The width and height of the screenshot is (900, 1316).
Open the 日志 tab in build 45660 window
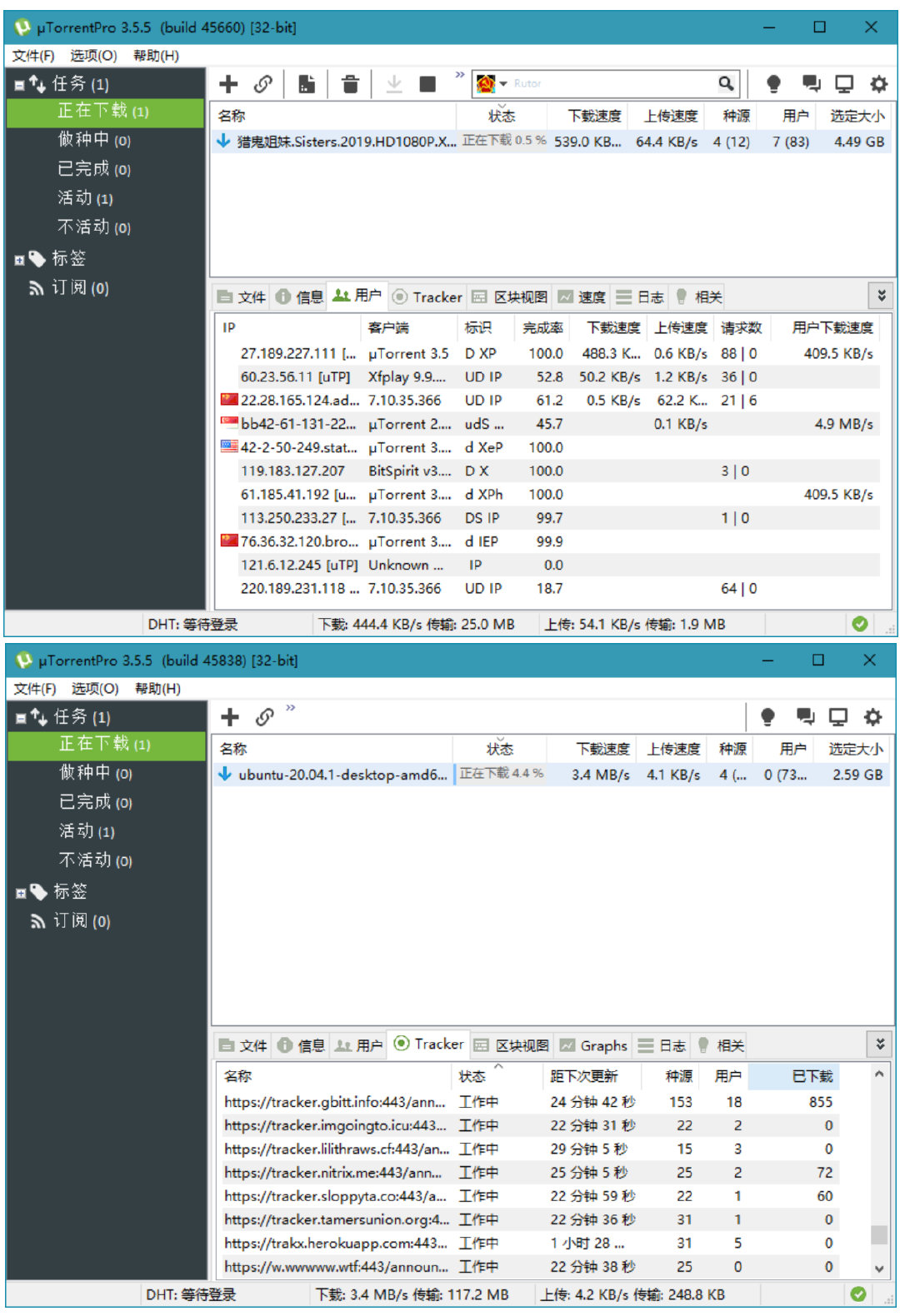tap(640, 297)
